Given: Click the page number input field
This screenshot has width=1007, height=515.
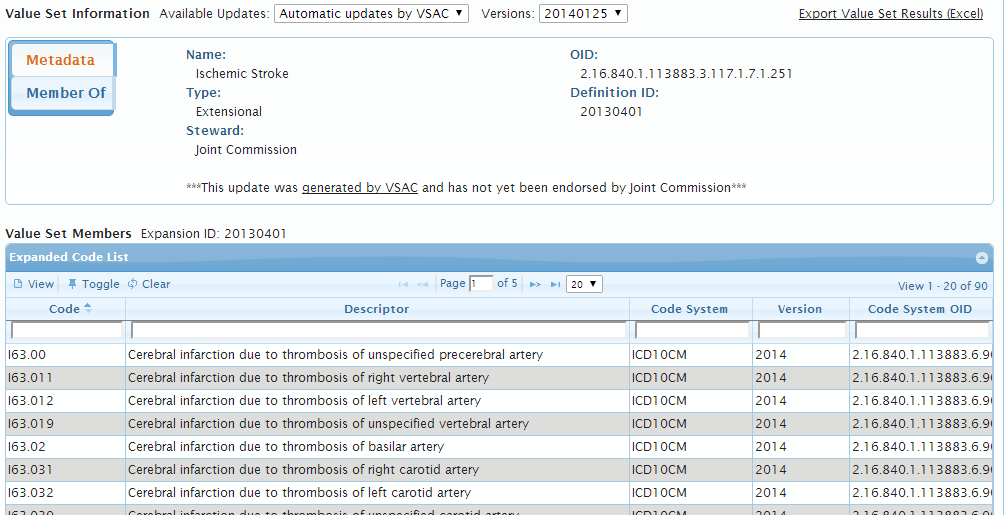Looking at the screenshot, I should pos(481,284).
